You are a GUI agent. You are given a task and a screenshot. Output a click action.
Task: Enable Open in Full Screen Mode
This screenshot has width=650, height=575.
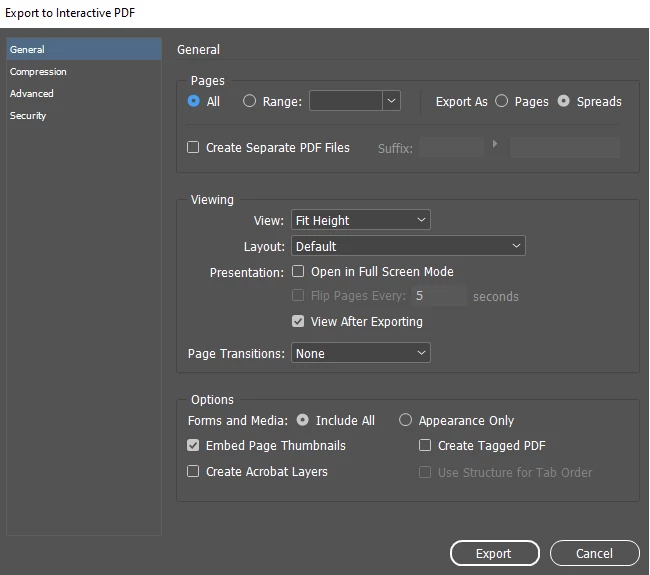click(298, 271)
